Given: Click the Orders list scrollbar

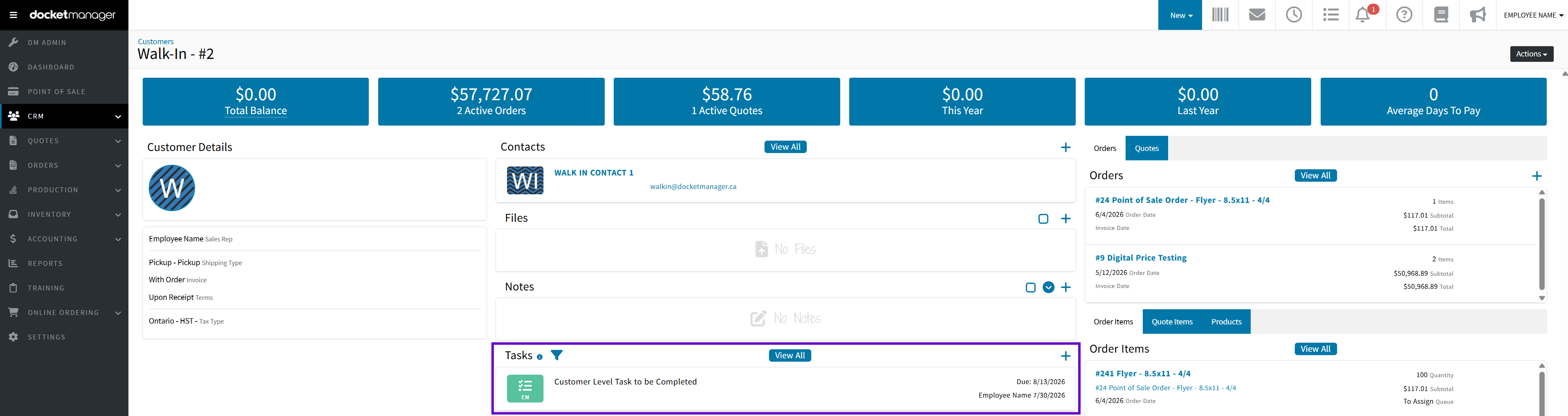Looking at the screenshot, I should (x=1542, y=245).
